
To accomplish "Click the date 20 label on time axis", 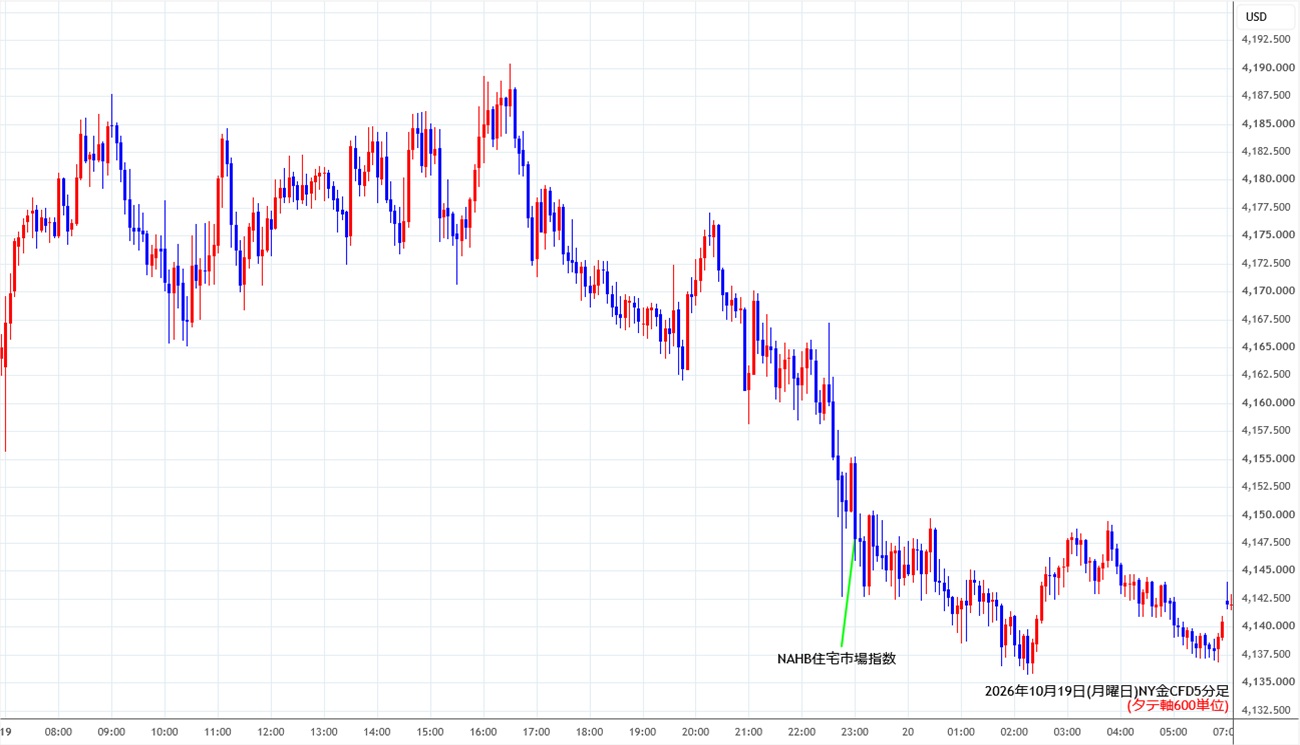I will pyautogui.click(x=907, y=732).
